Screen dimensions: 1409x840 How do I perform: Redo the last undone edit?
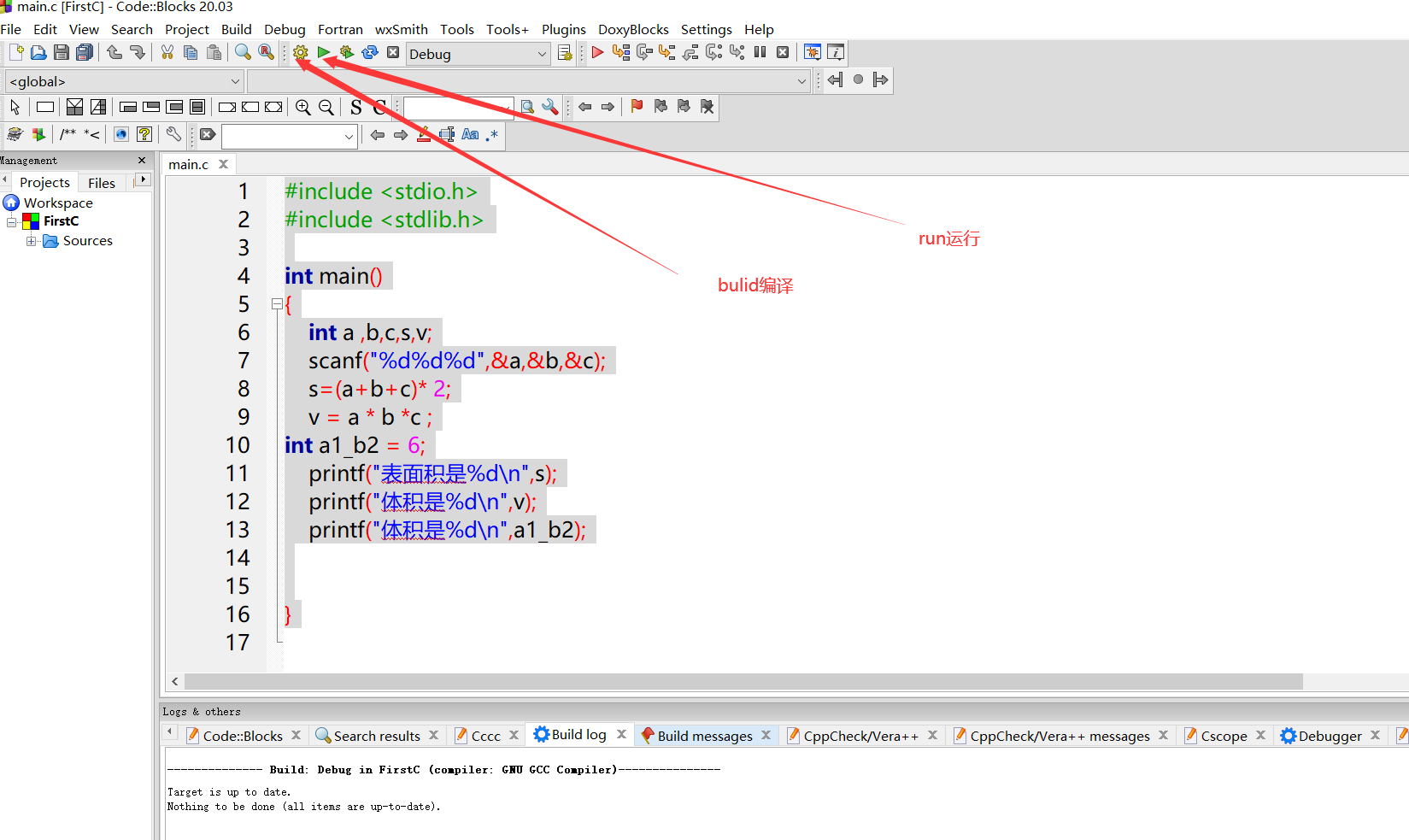coord(138,53)
